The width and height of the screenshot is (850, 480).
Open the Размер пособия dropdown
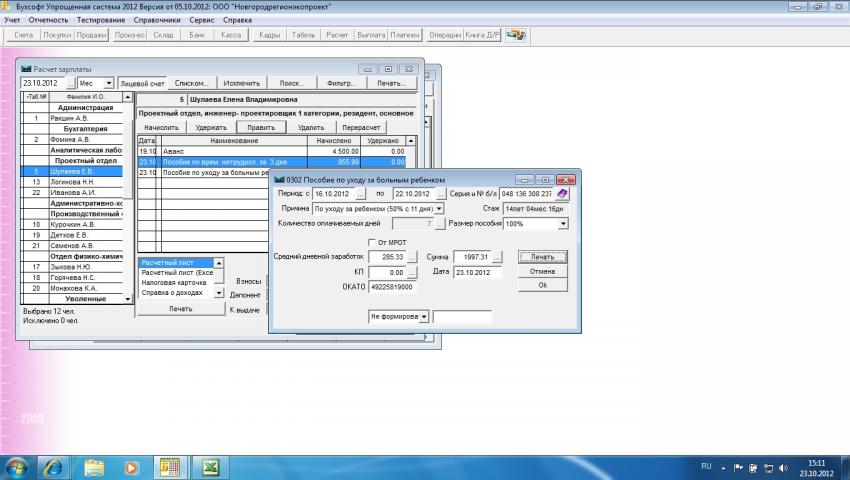pyautogui.click(x=563, y=224)
